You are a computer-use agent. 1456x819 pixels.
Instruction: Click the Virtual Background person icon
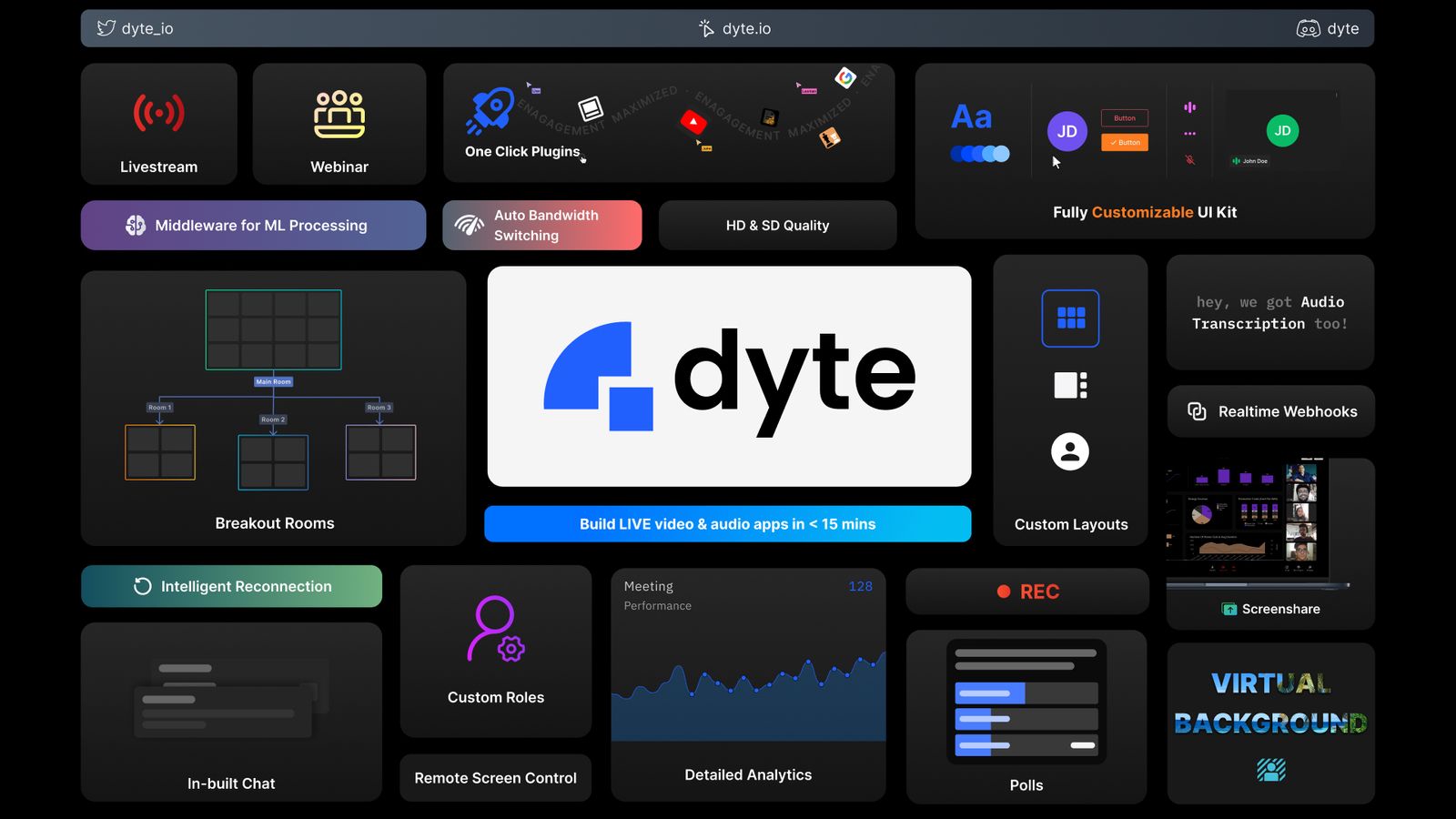tap(1270, 769)
